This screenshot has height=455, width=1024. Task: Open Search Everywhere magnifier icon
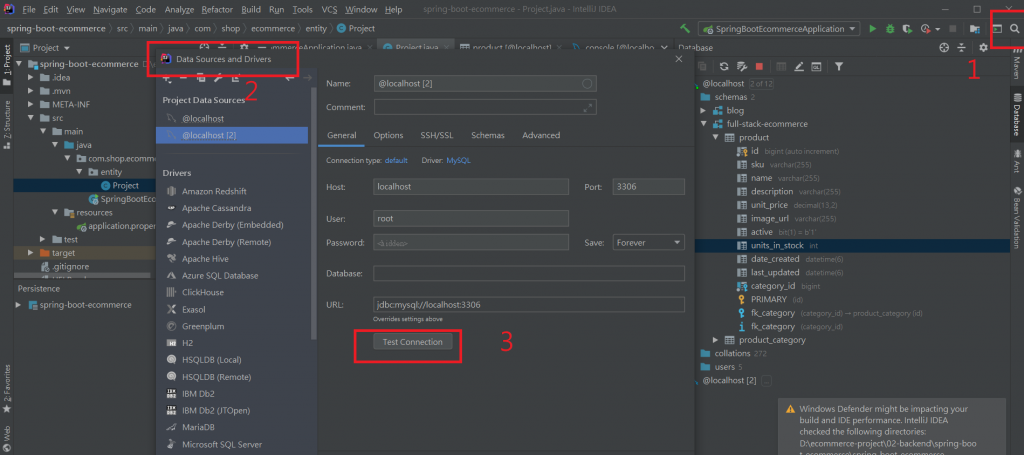click(x=1014, y=29)
